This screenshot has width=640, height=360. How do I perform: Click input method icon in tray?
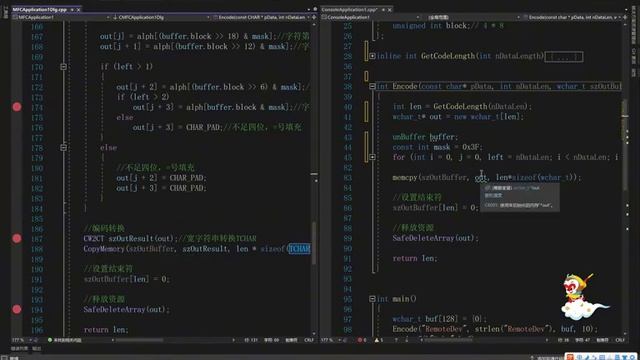click(570, 357)
